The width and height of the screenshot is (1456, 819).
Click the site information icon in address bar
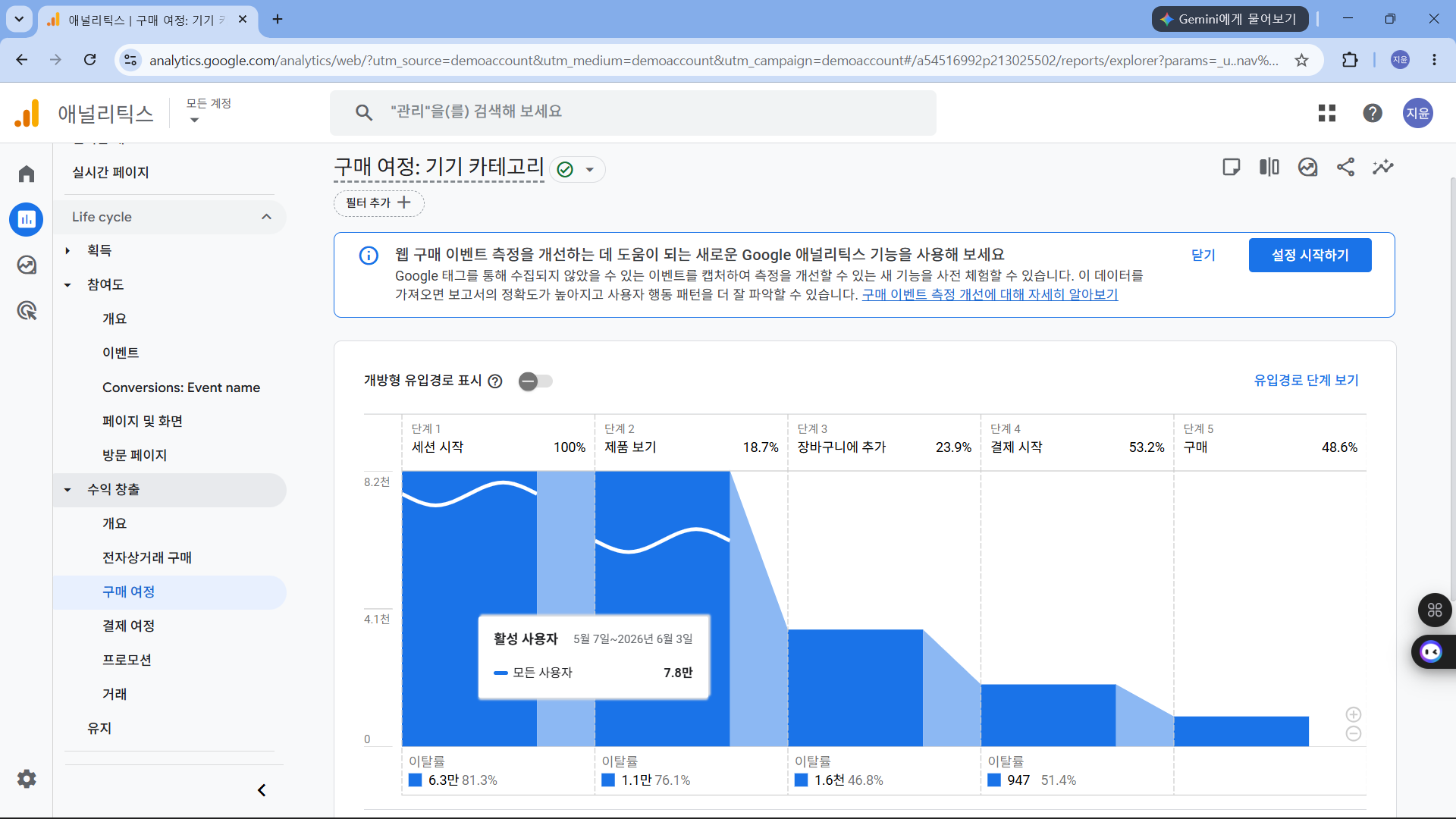coord(130,60)
